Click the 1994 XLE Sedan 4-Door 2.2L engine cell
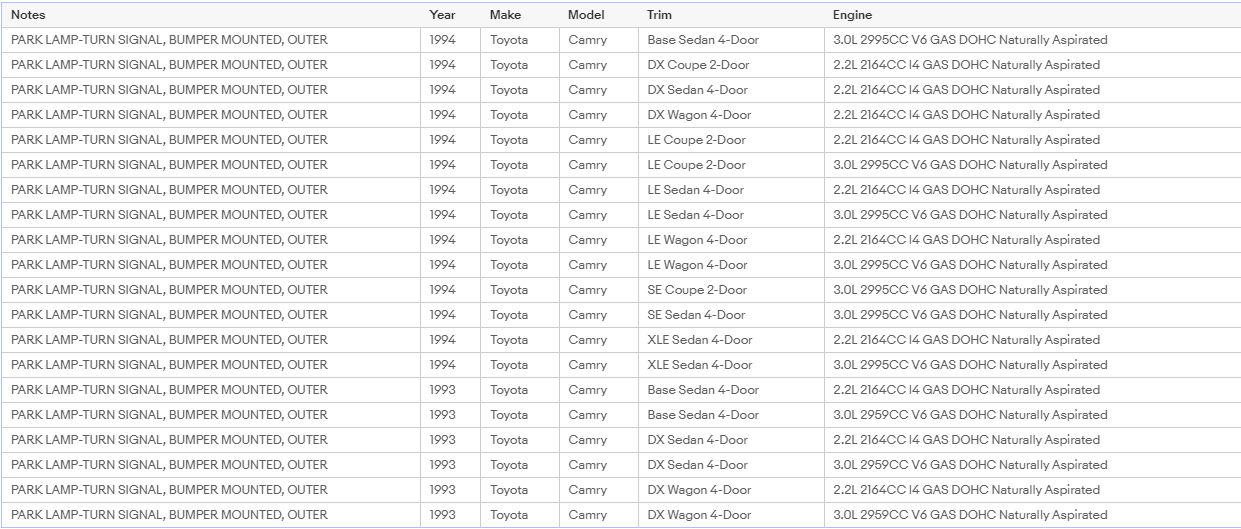The height and width of the screenshot is (529, 1241). point(1032,340)
